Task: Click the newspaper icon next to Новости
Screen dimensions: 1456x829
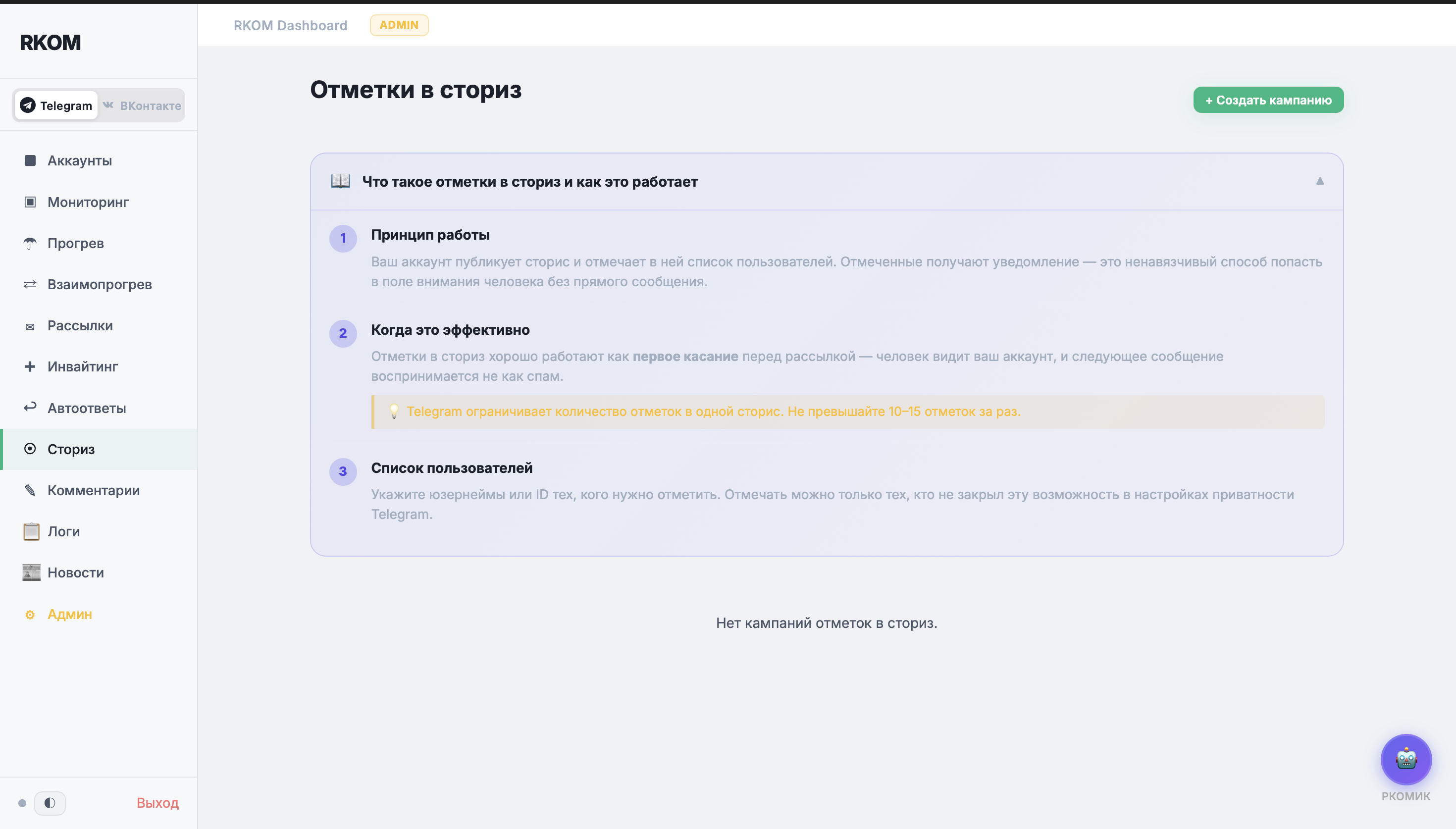Action: click(31, 572)
